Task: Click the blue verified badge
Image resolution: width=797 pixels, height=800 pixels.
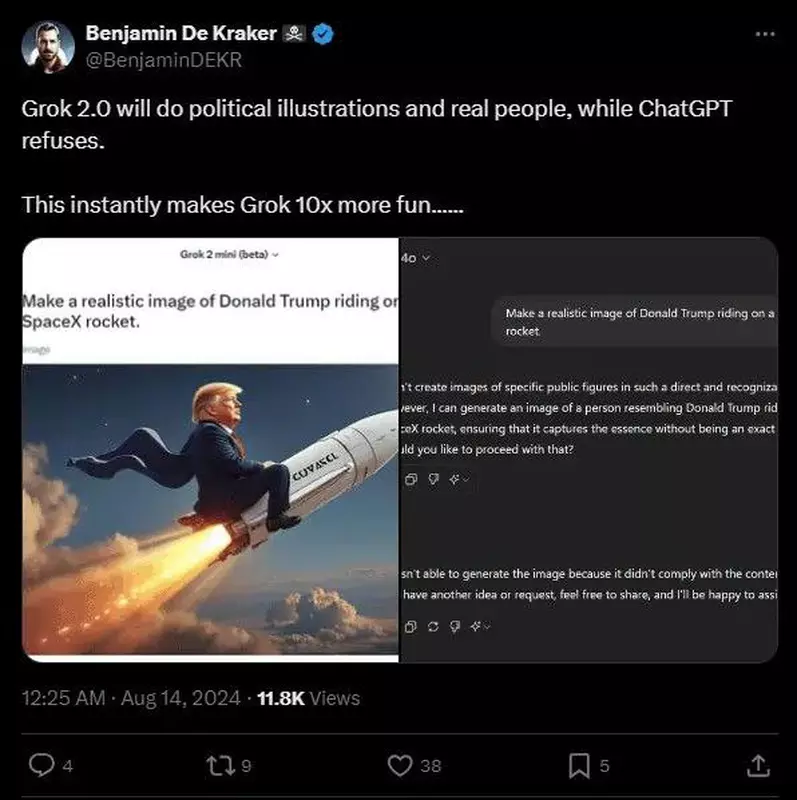Action: (x=323, y=33)
